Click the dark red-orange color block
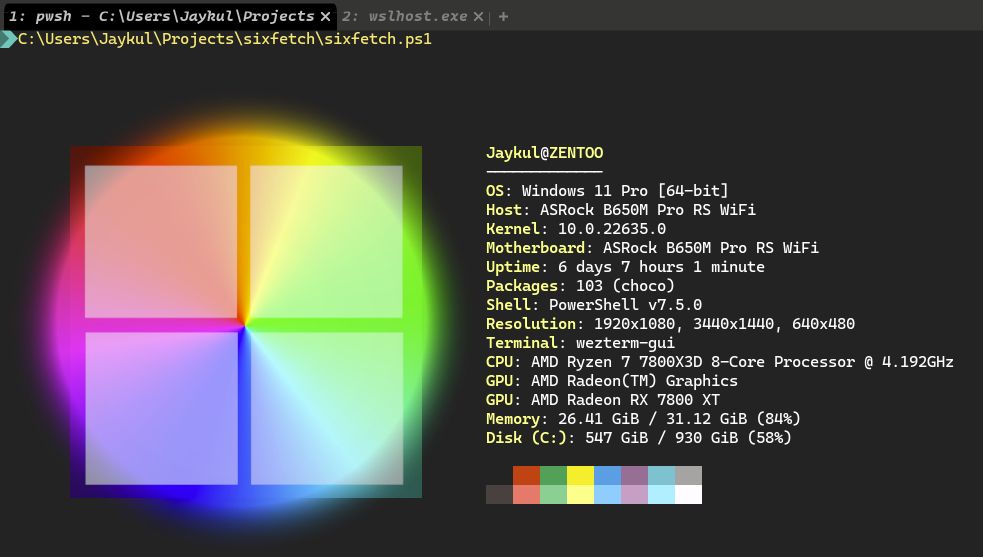This screenshot has width=983, height=557. coord(526,475)
